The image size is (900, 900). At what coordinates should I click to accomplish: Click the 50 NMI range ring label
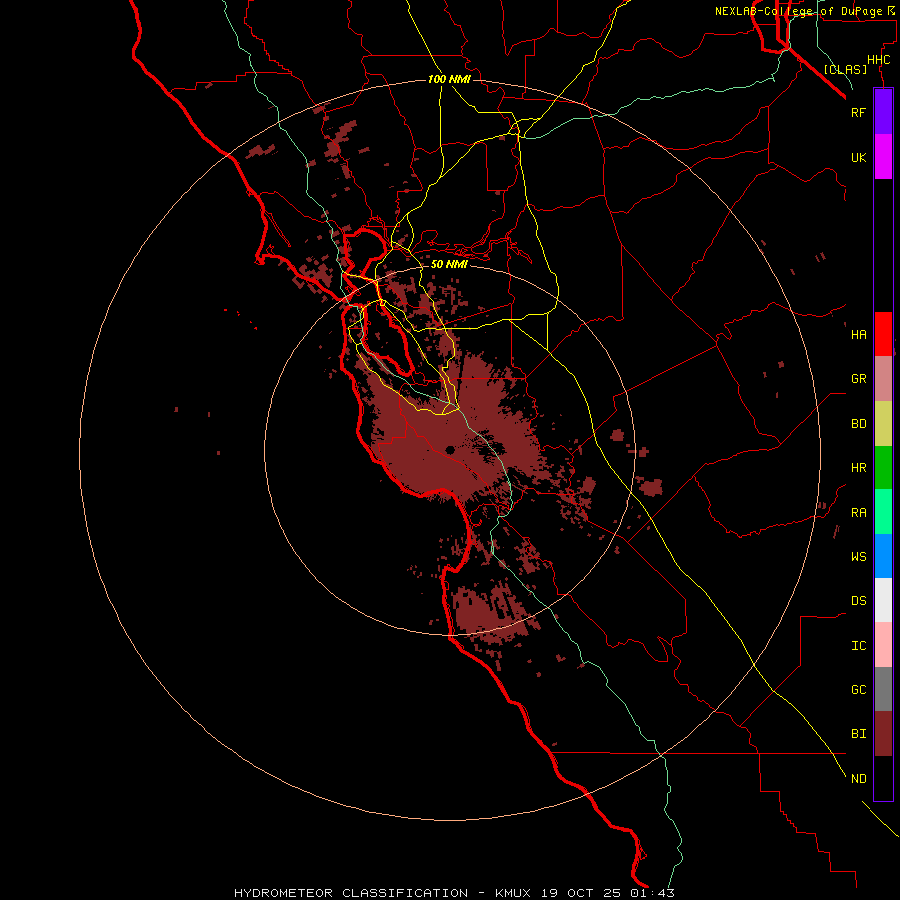pyautogui.click(x=449, y=264)
